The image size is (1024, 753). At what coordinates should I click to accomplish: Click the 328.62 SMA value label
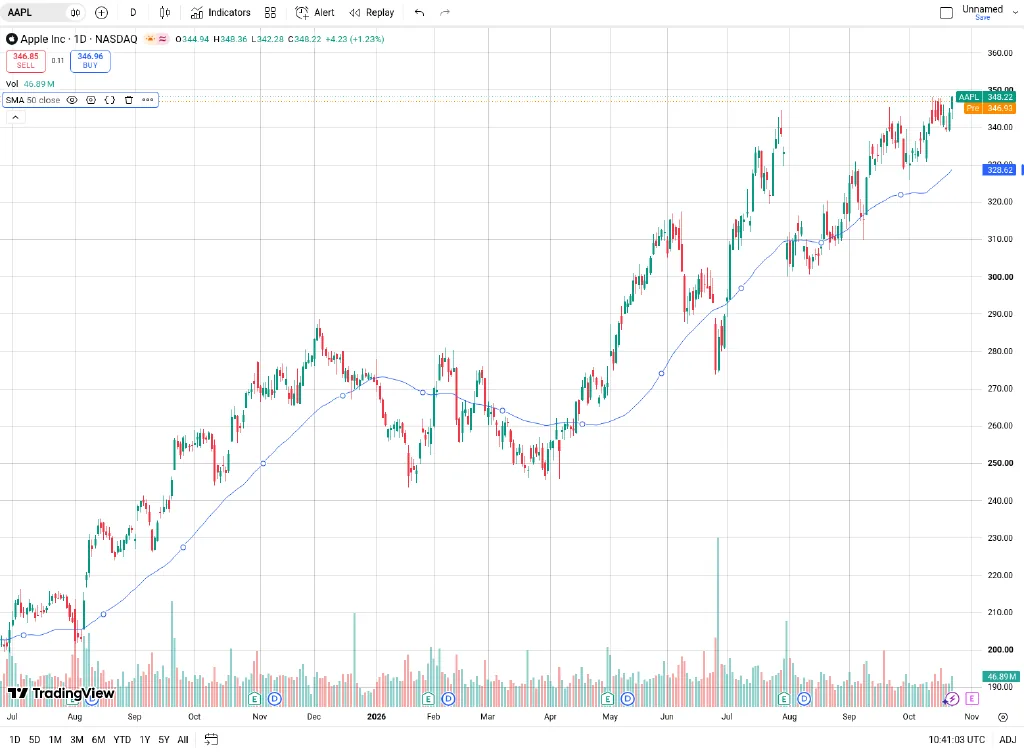click(999, 170)
